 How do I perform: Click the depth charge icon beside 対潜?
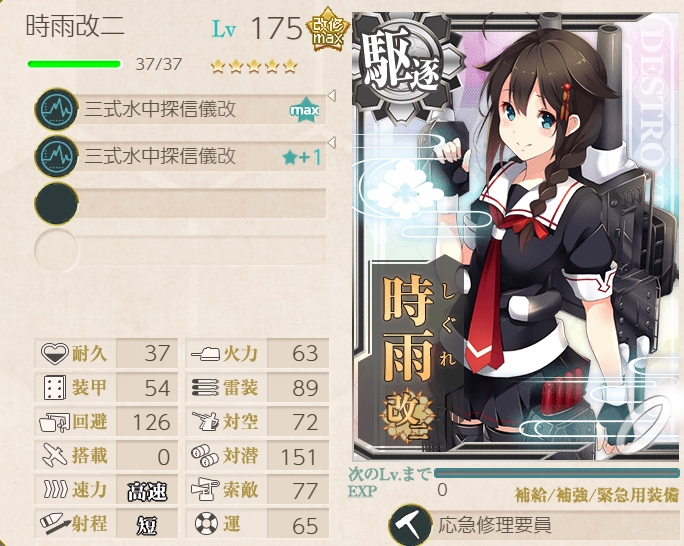205,456
